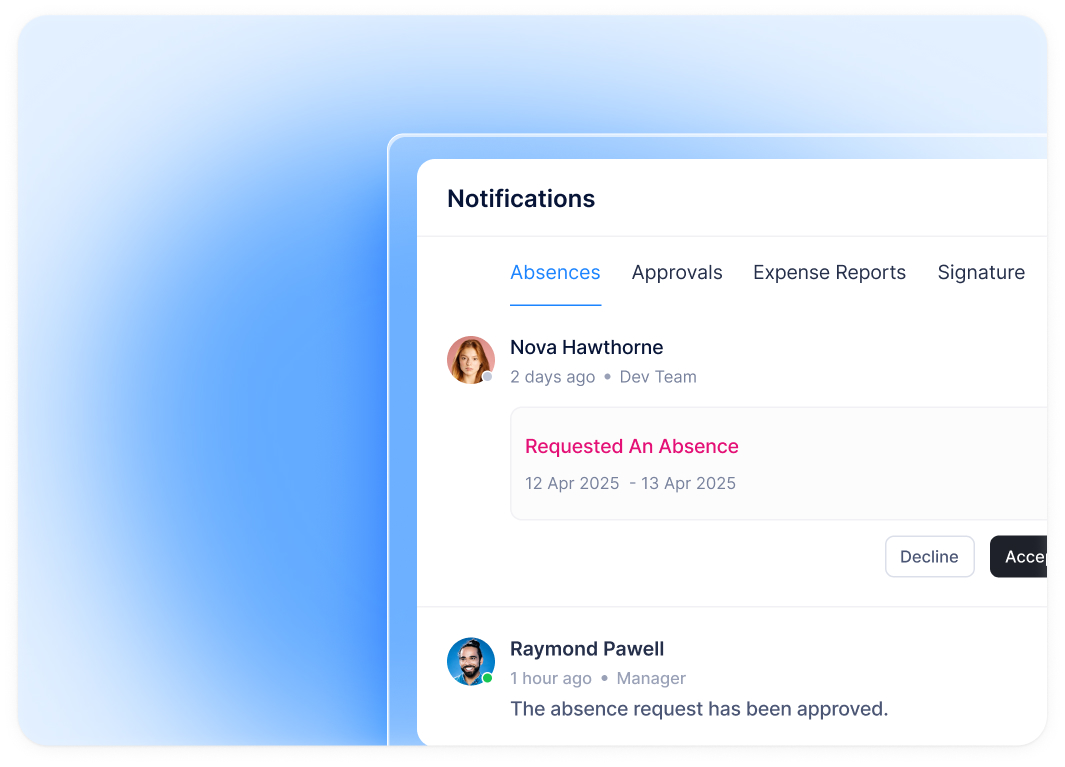Open Nova Hawthorne's profile avatar
1065x767 pixels.
coord(470,360)
